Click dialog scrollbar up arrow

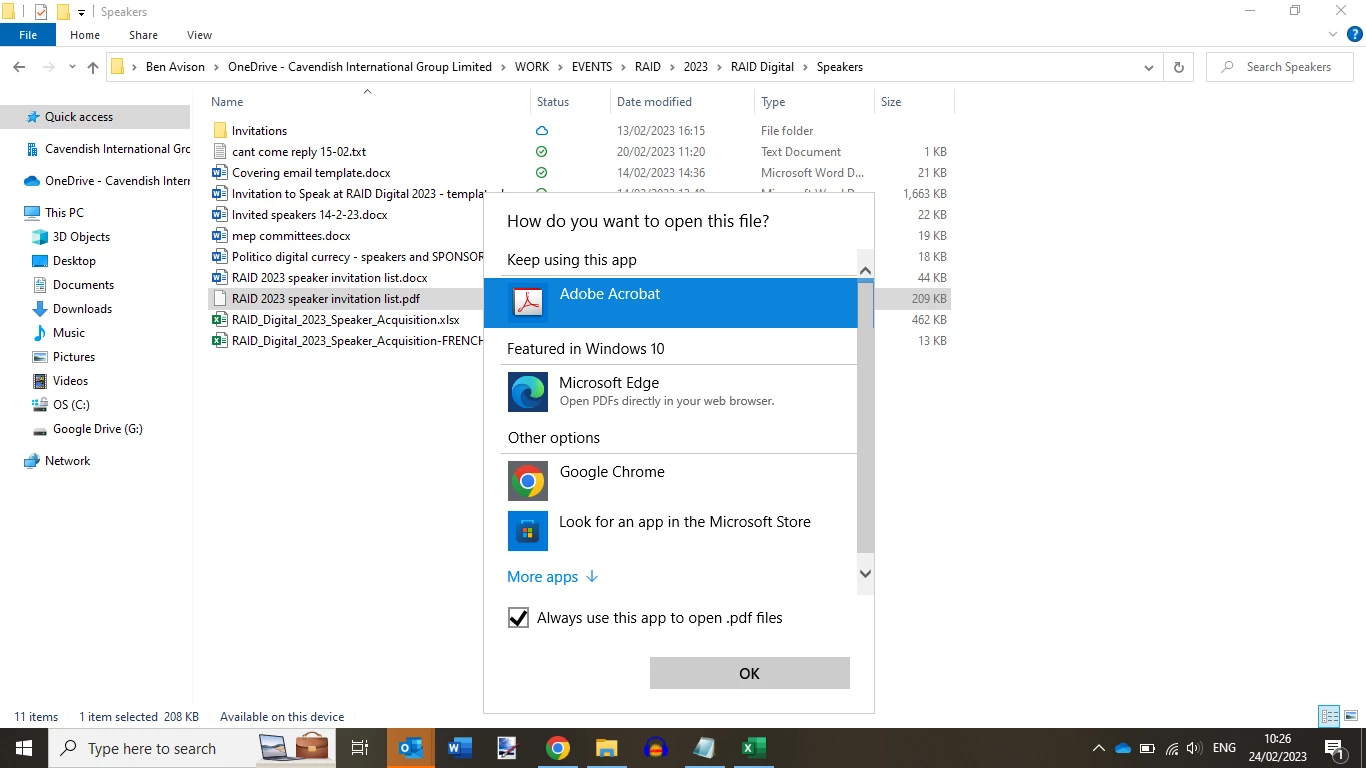(866, 270)
